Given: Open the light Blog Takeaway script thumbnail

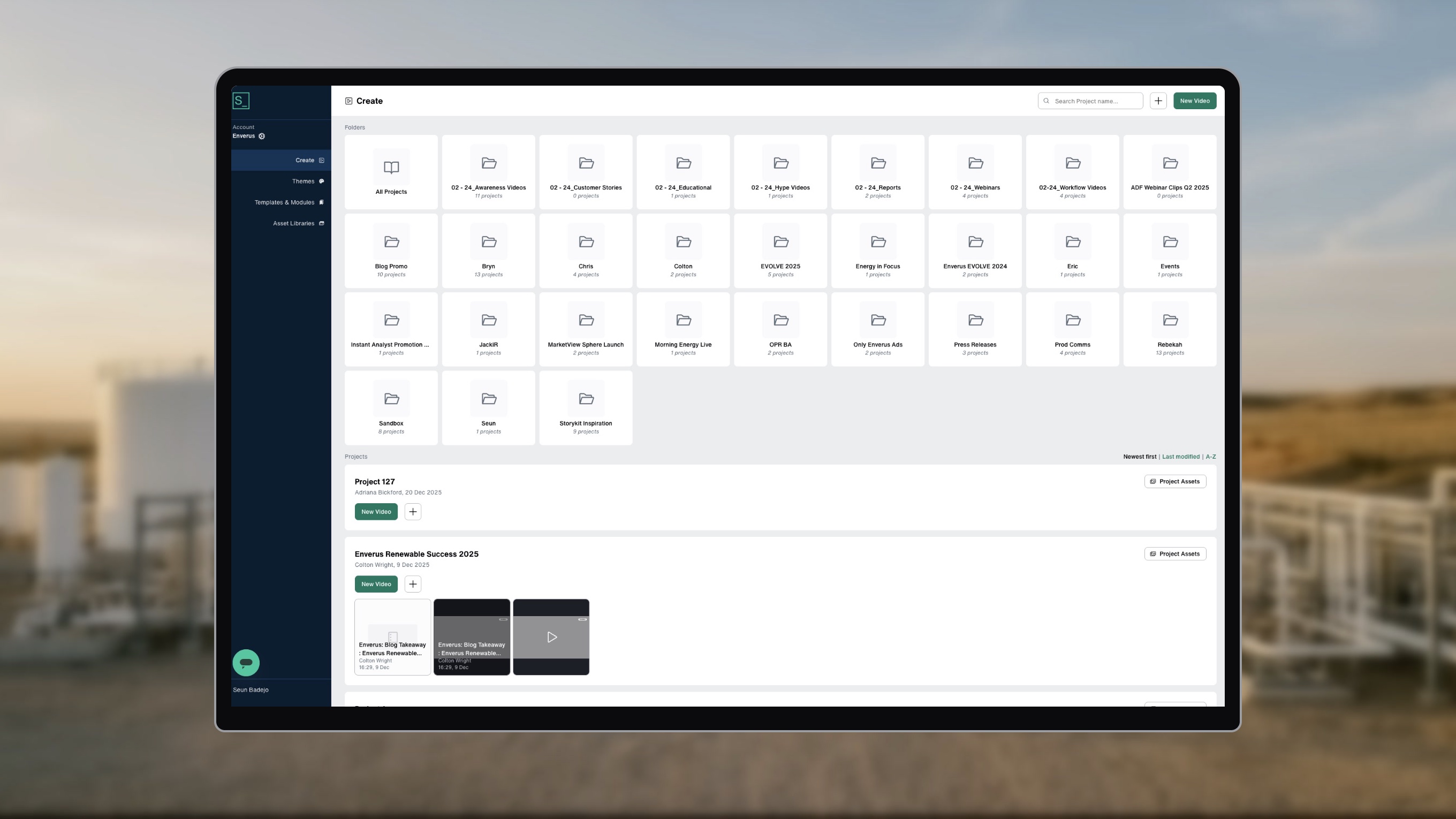Looking at the screenshot, I should pyautogui.click(x=392, y=637).
